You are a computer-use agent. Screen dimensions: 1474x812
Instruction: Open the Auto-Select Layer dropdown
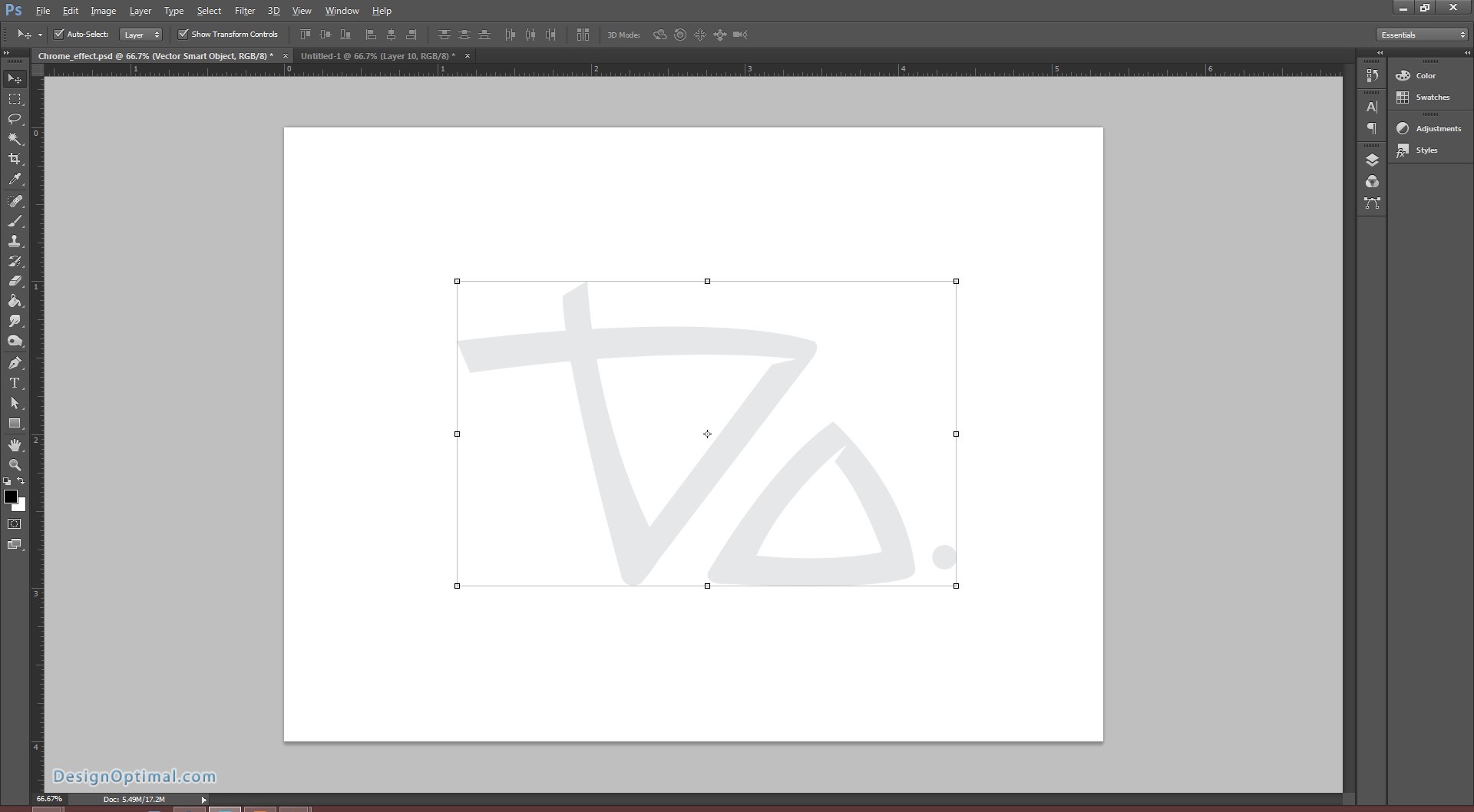141,35
